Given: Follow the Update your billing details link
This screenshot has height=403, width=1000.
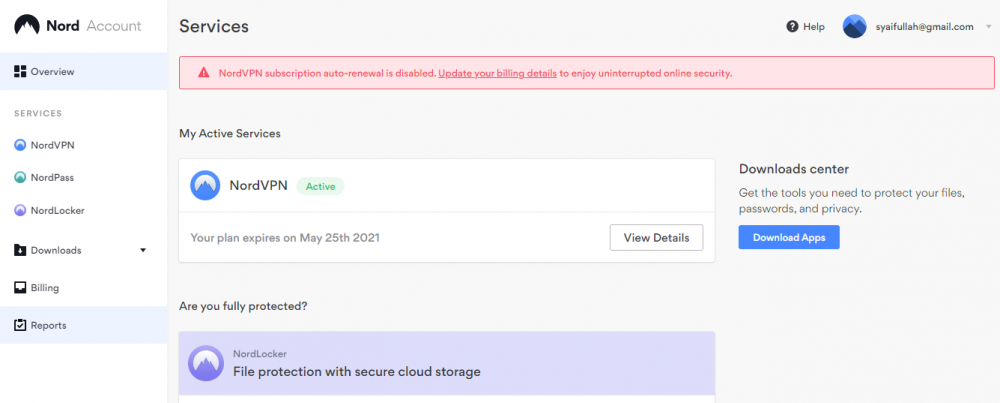Looking at the screenshot, I should (497, 73).
